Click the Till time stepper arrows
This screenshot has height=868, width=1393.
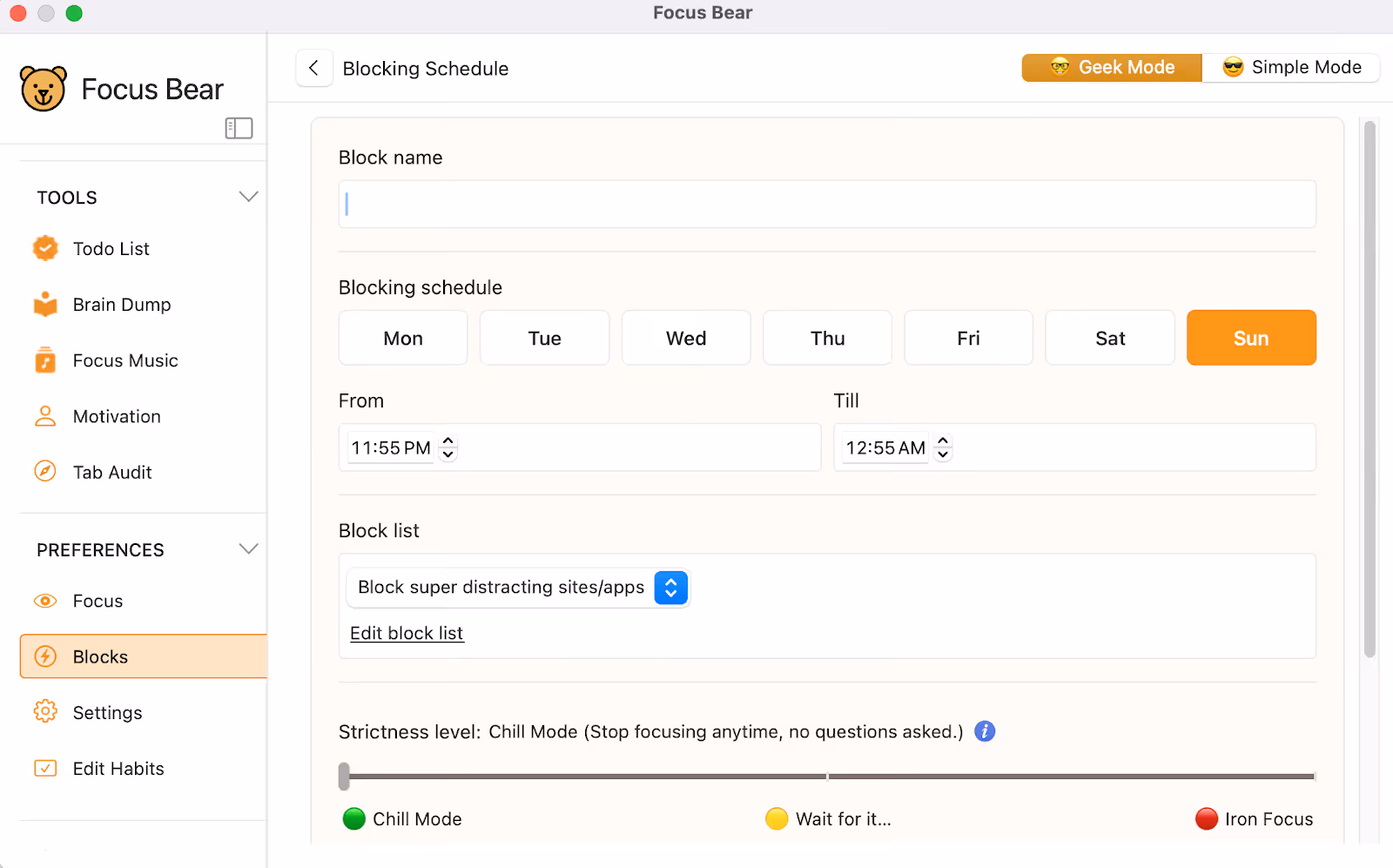[x=943, y=447]
